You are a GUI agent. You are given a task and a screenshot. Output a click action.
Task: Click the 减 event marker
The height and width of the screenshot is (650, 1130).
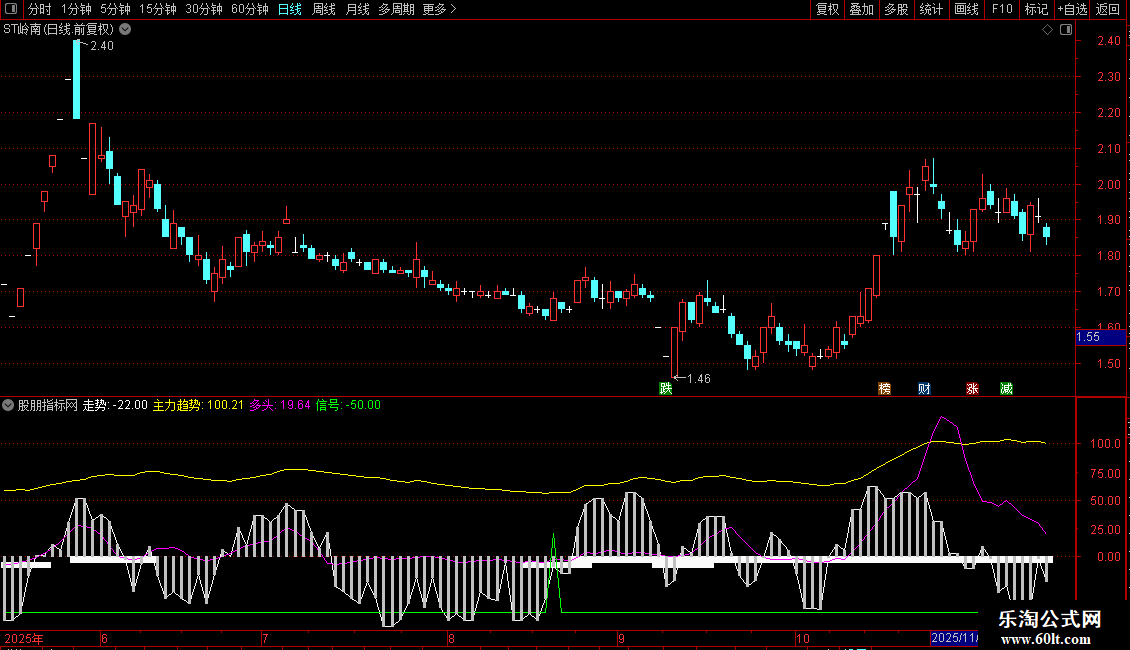pos(1007,388)
